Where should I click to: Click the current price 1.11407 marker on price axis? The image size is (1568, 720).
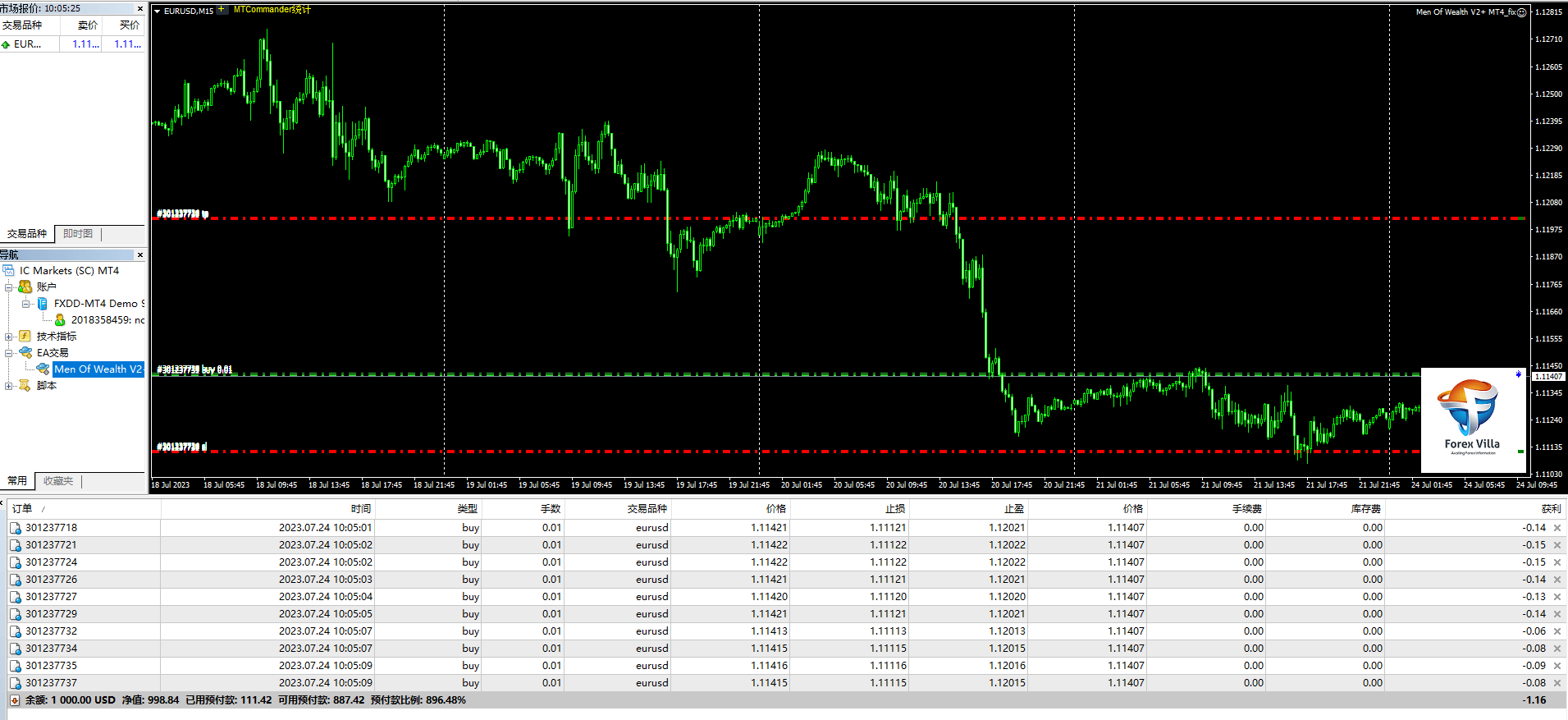coord(1547,376)
